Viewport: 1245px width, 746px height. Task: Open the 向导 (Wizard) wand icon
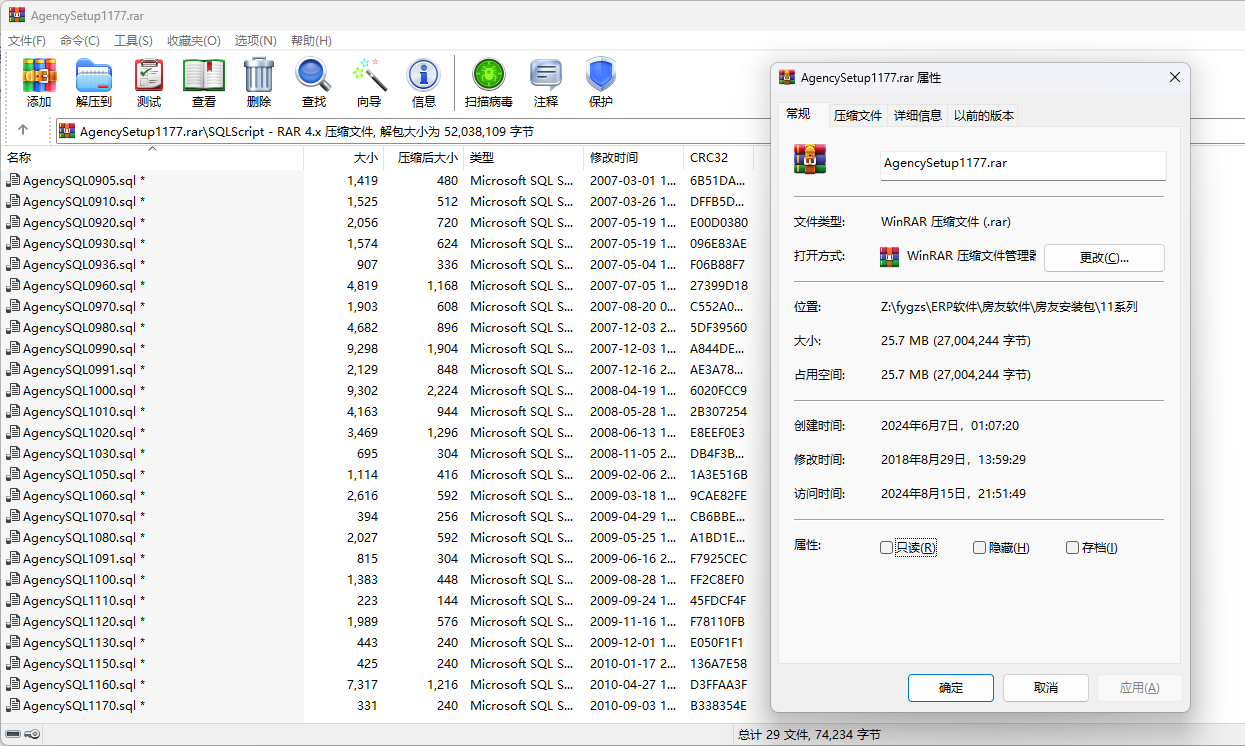369,75
